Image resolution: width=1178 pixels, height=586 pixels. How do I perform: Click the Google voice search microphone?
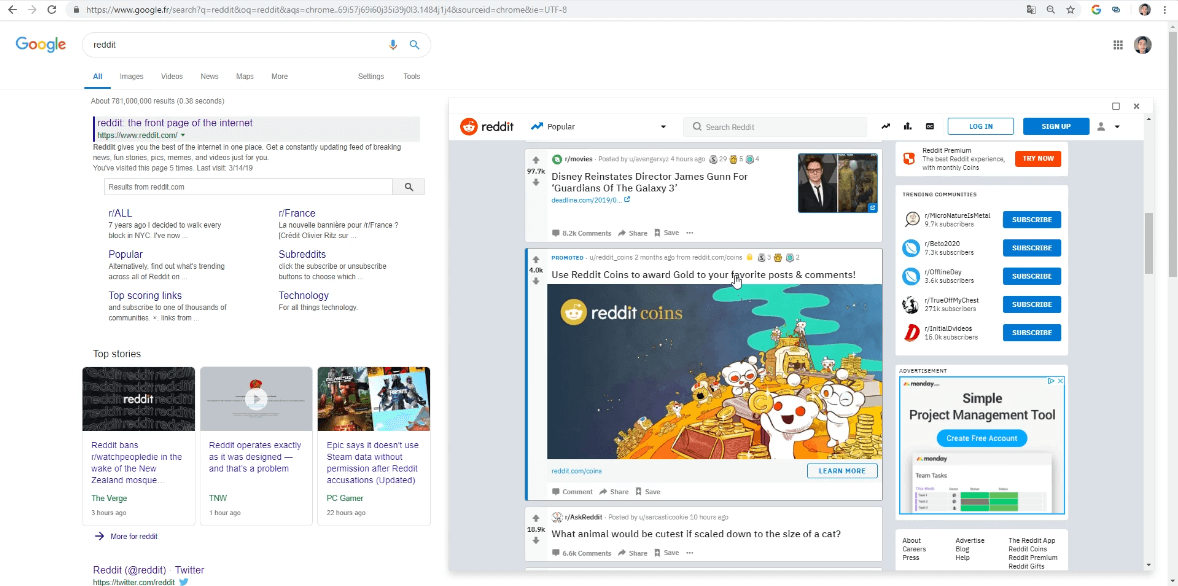point(392,45)
